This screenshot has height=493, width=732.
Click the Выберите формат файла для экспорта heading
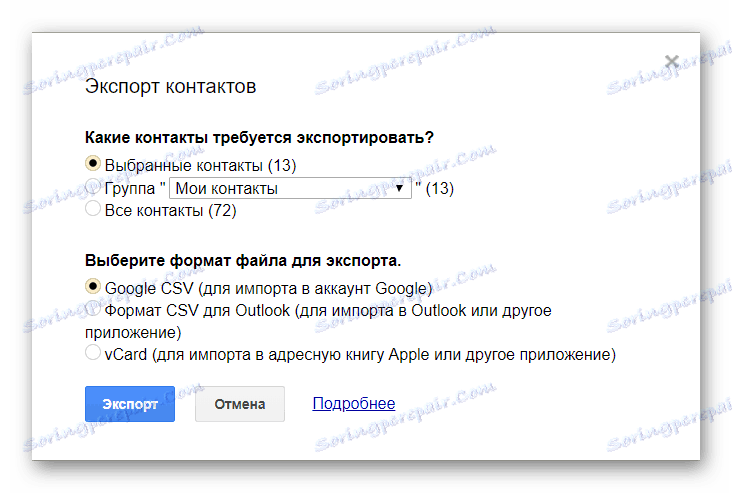243,261
